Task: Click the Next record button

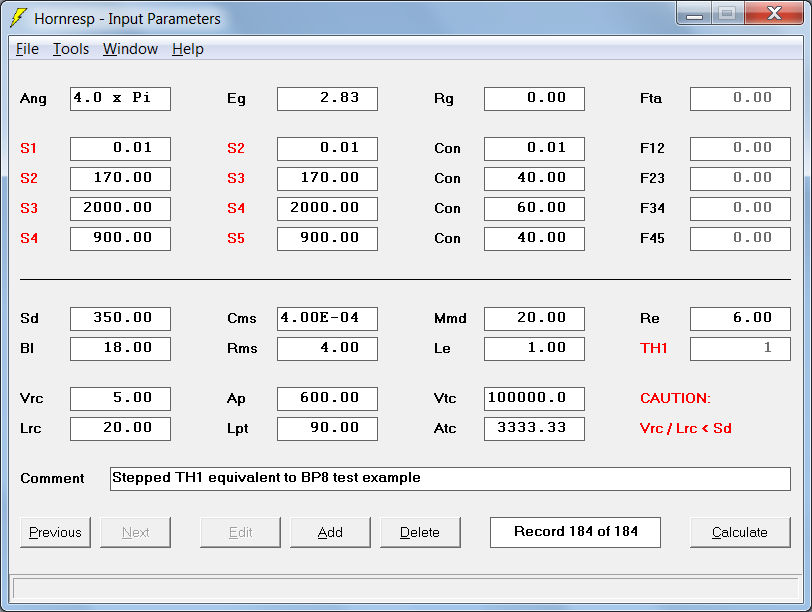Action: click(135, 532)
